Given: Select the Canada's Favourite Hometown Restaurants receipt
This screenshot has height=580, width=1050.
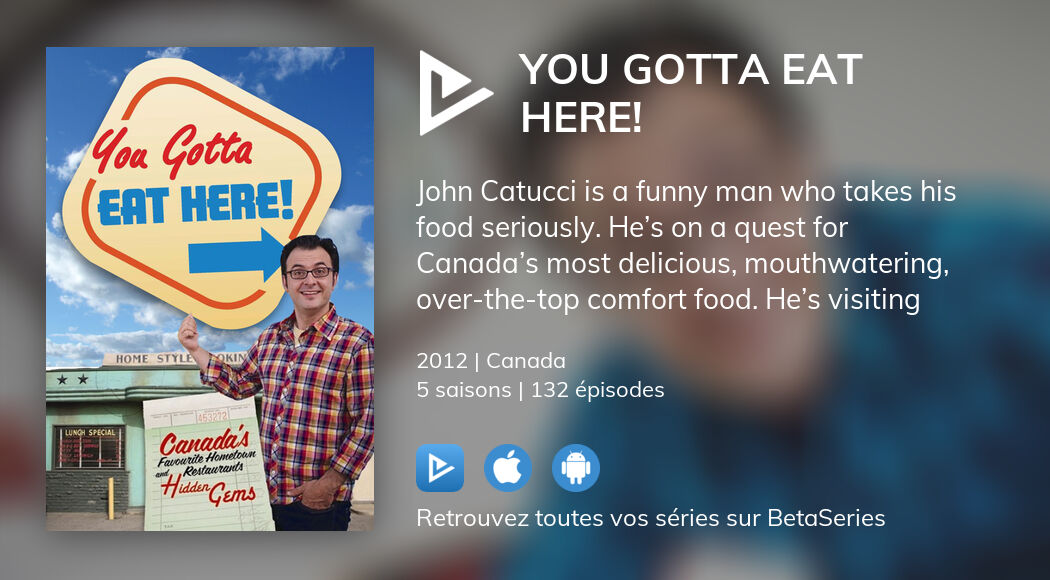Looking at the screenshot, I should 208,463.
